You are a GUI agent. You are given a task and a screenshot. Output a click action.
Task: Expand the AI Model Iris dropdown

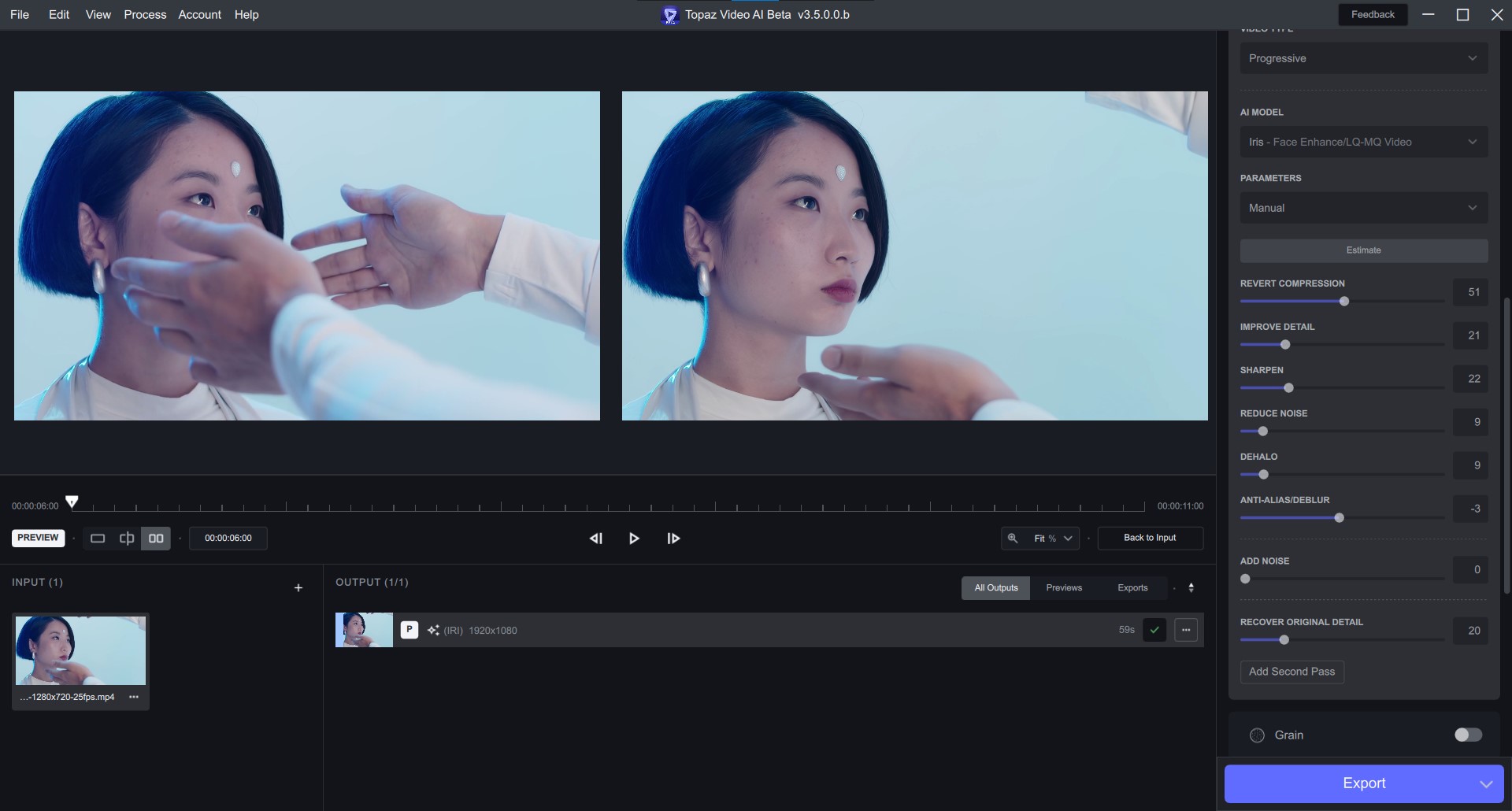pyautogui.click(x=1363, y=142)
